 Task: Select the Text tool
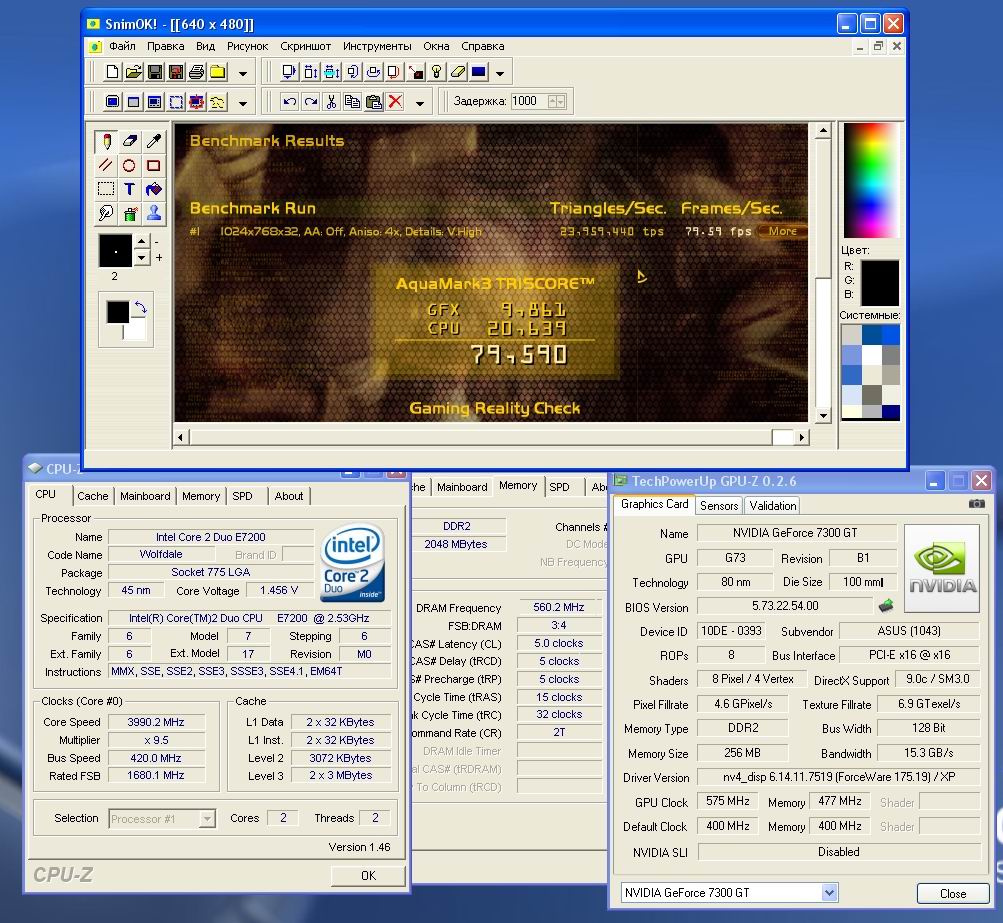tap(130, 189)
